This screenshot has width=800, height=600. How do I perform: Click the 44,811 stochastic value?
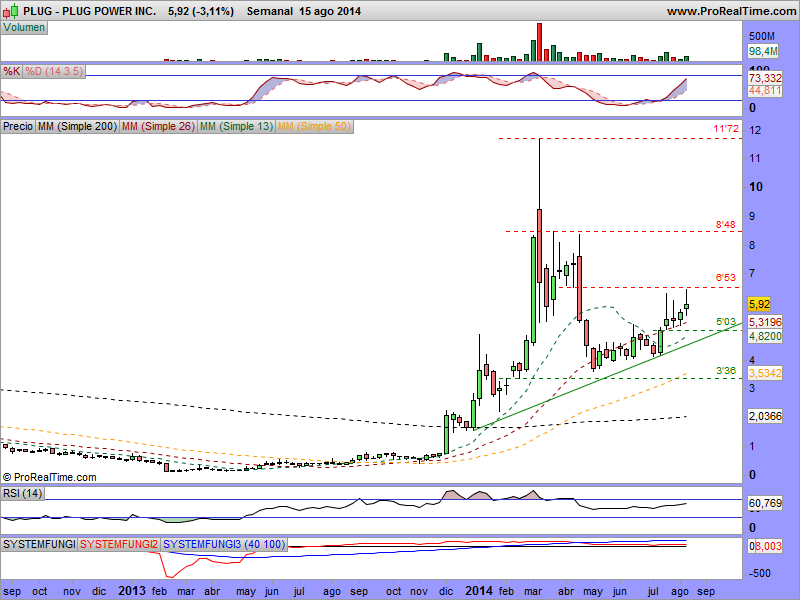pyautogui.click(x=765, y=90)
